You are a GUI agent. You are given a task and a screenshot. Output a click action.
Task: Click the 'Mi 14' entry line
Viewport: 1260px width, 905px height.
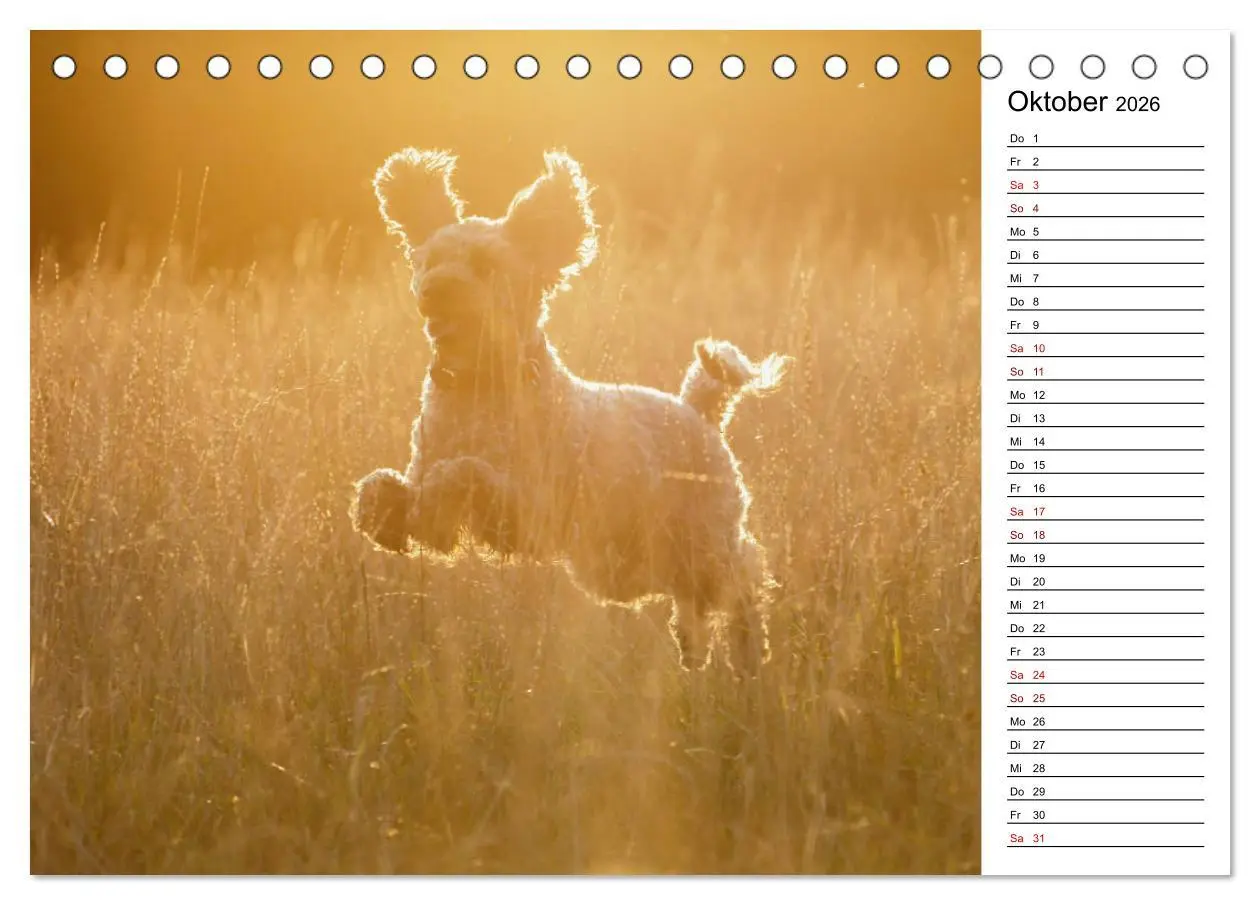1105,441
